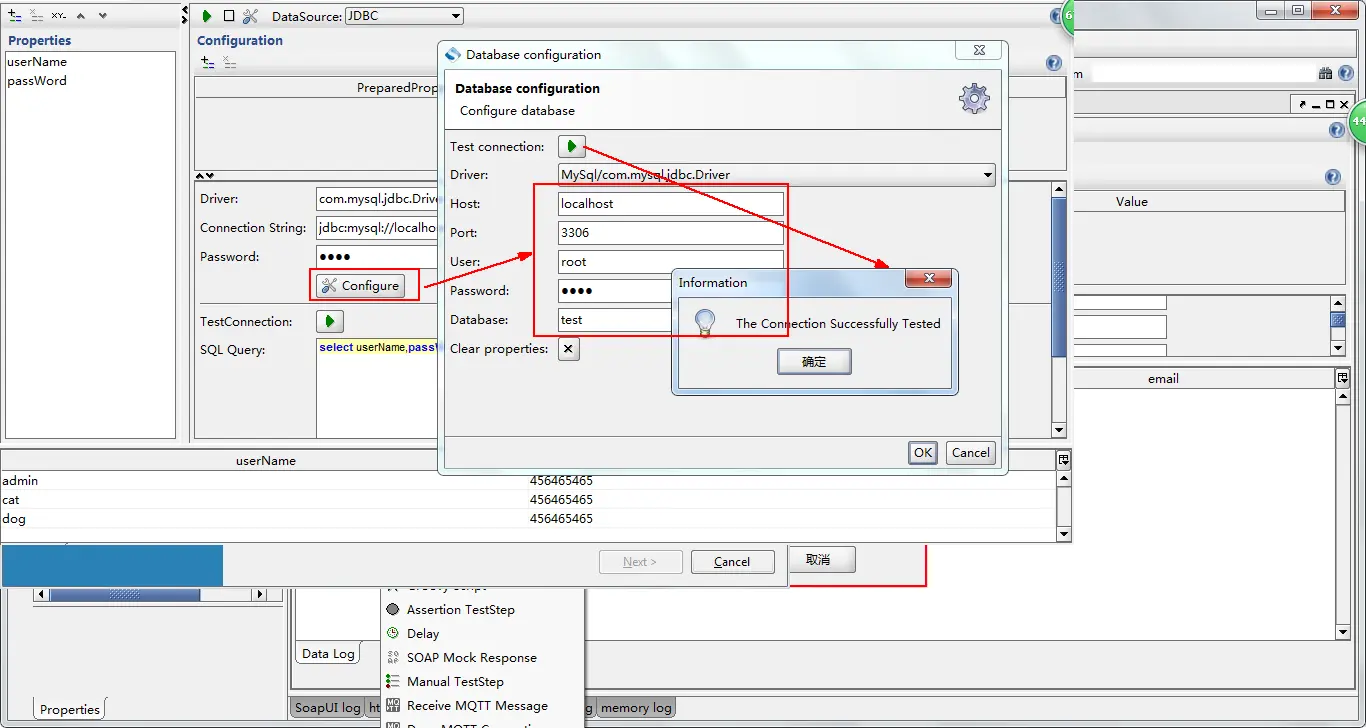Click the wizard Cancel button
Image resolution: width=1366 pixels, height=728 pixels.
point(732,562)
